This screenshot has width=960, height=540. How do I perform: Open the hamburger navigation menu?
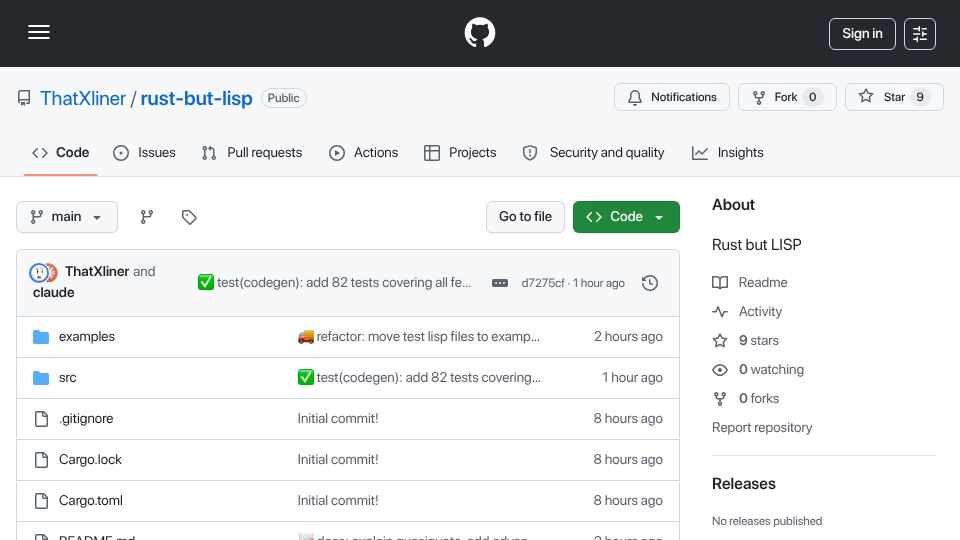39,32
